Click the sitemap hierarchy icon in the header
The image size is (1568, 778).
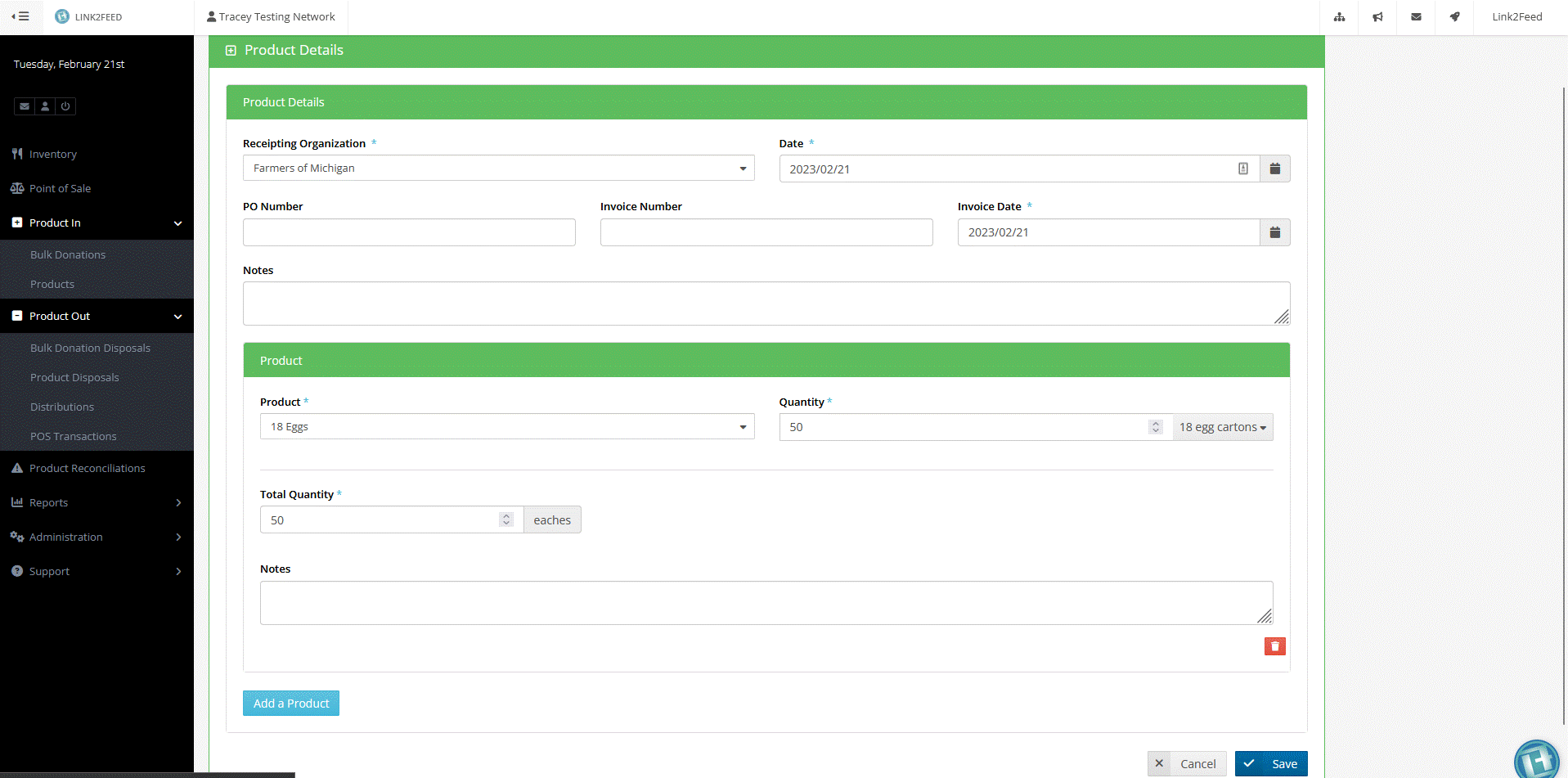(1339, 16)
